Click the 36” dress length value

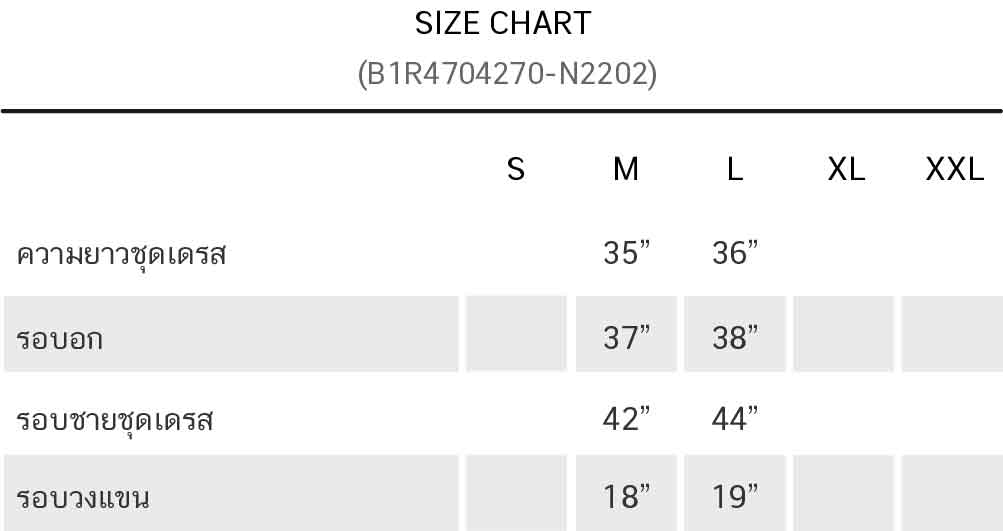[x=735, y=254]
